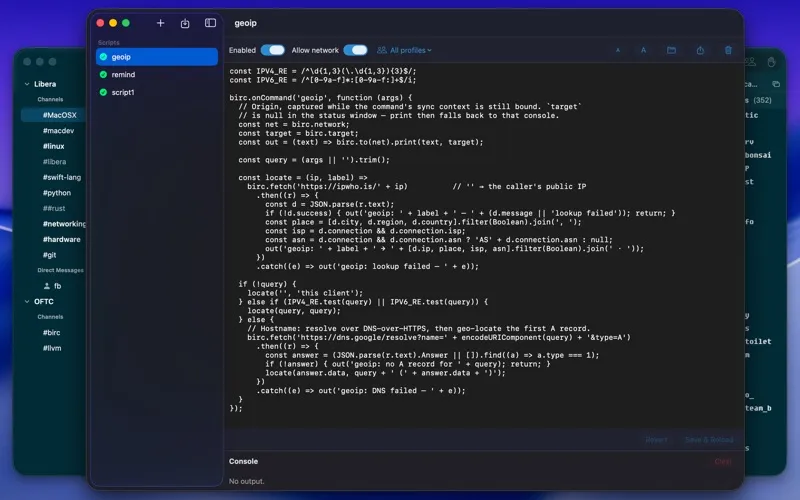Collapse the OFTC network tree
This screenshot has width=800, height=500.
coord(27,302)
